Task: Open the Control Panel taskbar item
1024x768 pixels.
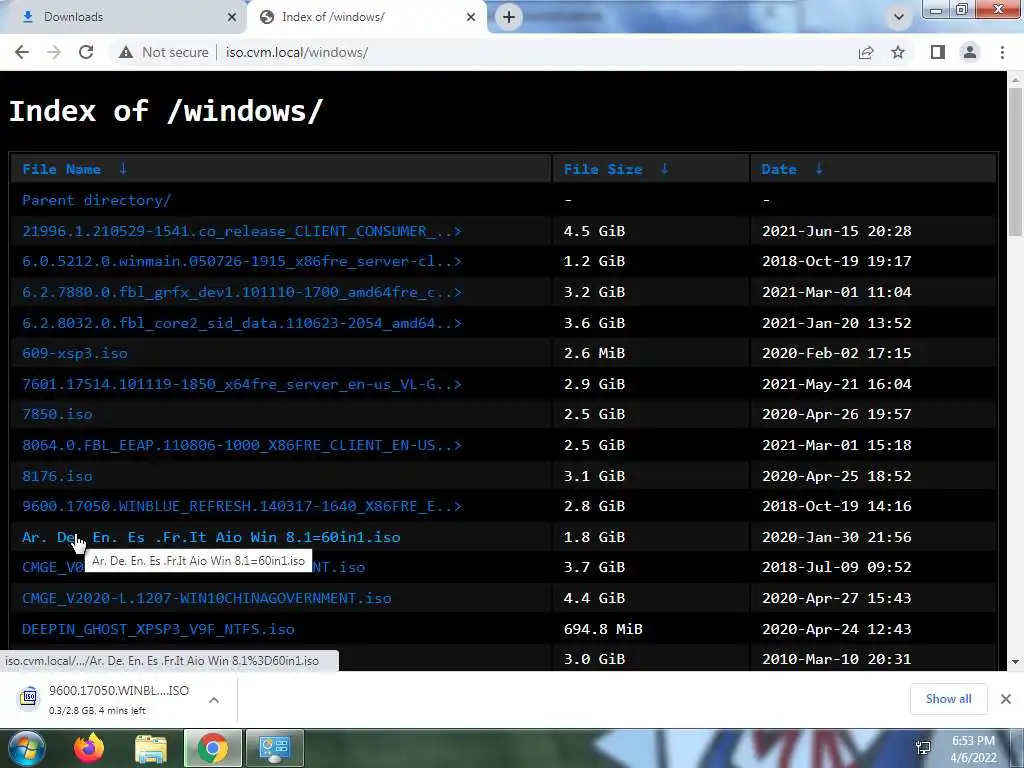Action: pyautogui.click(x=274, y=748)
